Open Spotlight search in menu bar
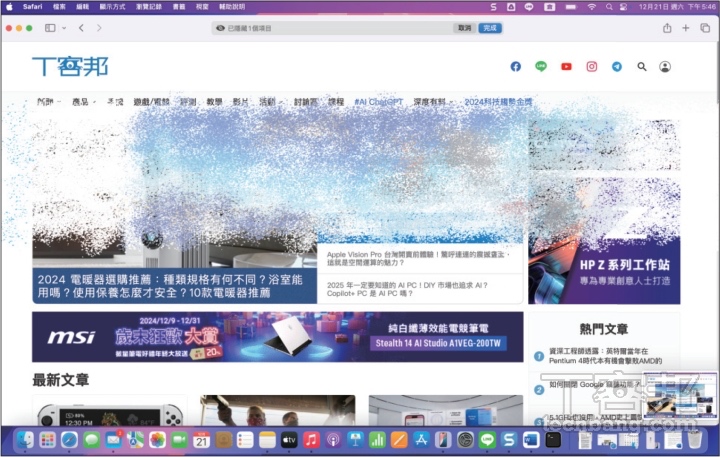Viewport: 720px width, 457px height. [x=609, y=7]
